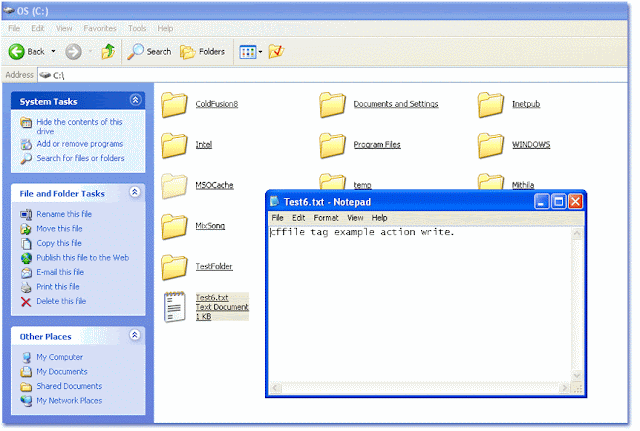Click inside the Notepad text area

pyautogui.click(x=420, y=304)
